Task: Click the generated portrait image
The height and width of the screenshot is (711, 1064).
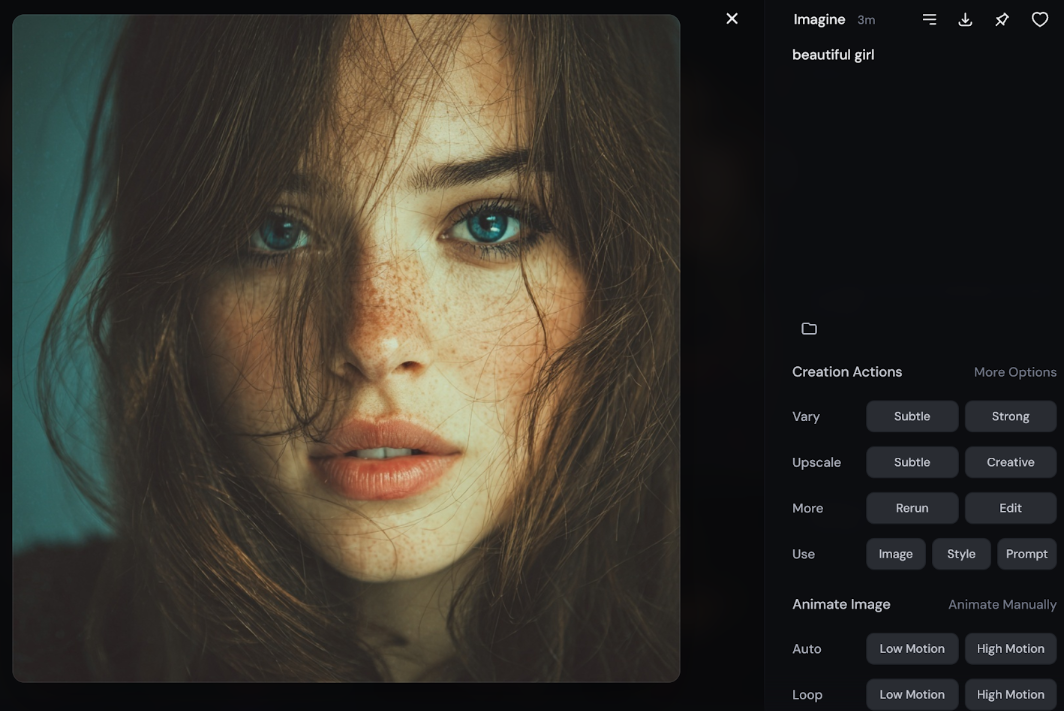Action: tap(346, 348)
